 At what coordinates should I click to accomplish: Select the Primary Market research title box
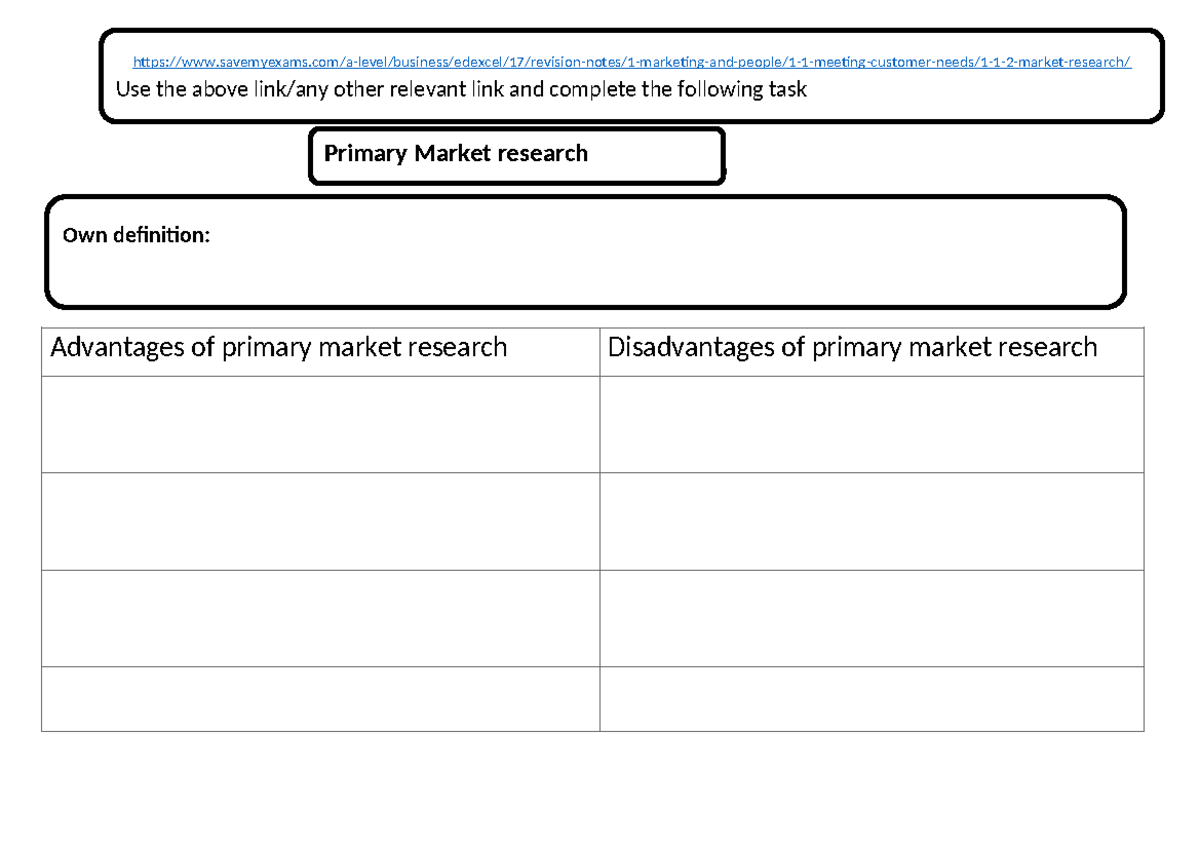(x=516, y=156)
